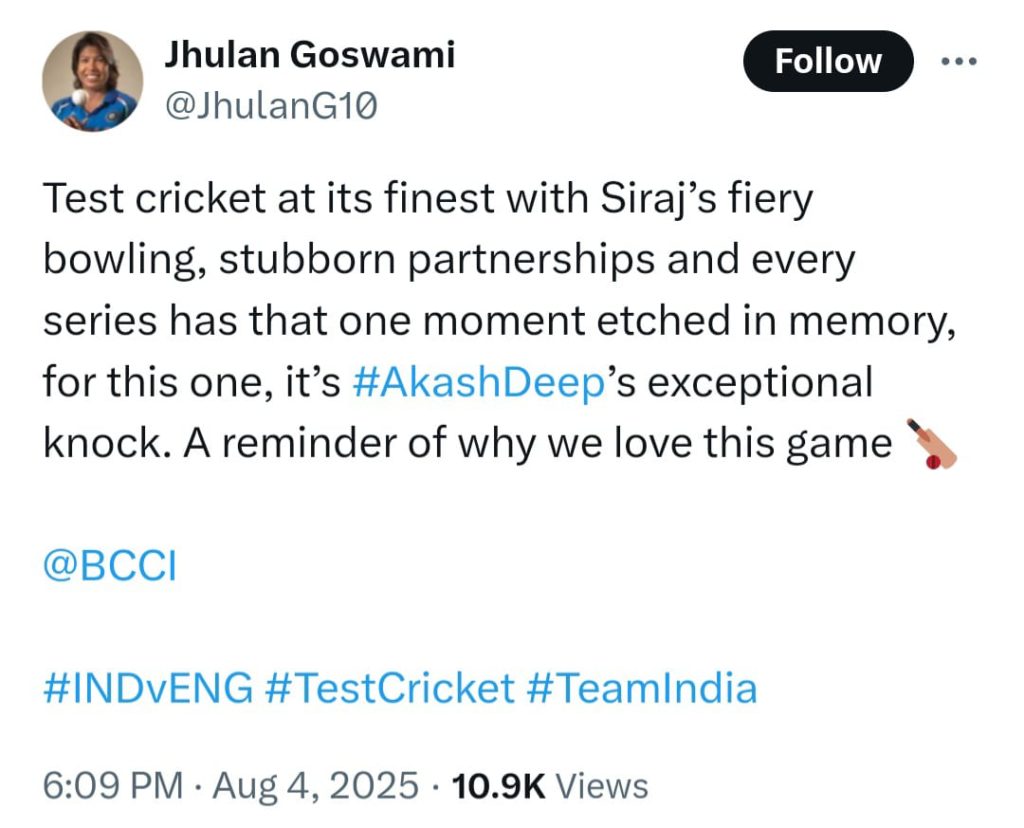Follow Jhulan Goswami's account
Screen dimensions: 1024x828
pos(828,61)
